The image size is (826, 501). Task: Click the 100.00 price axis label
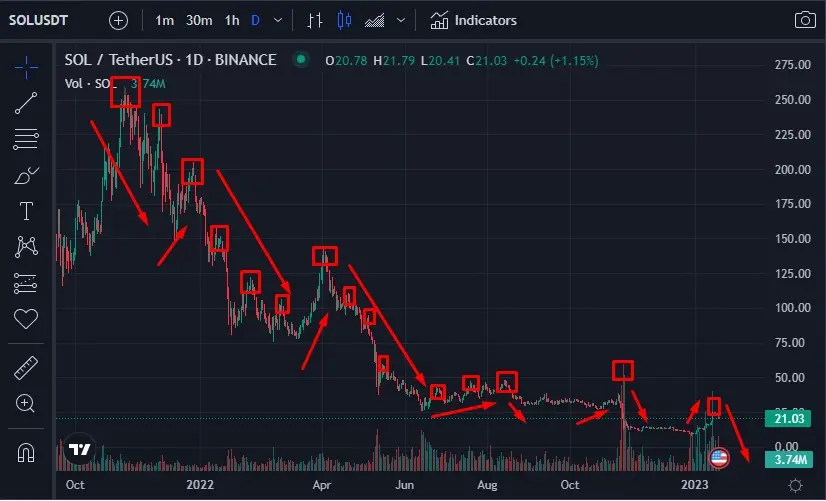(792, 308)
